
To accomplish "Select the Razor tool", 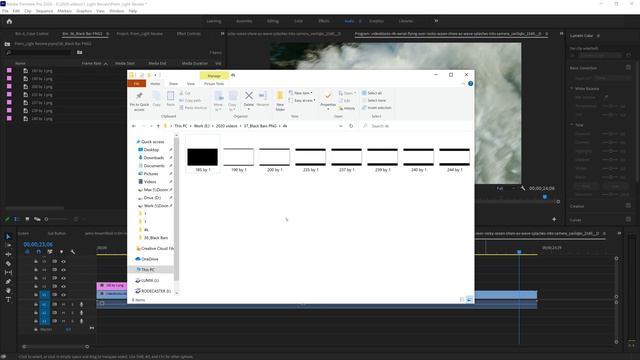I will pos(8,264).
